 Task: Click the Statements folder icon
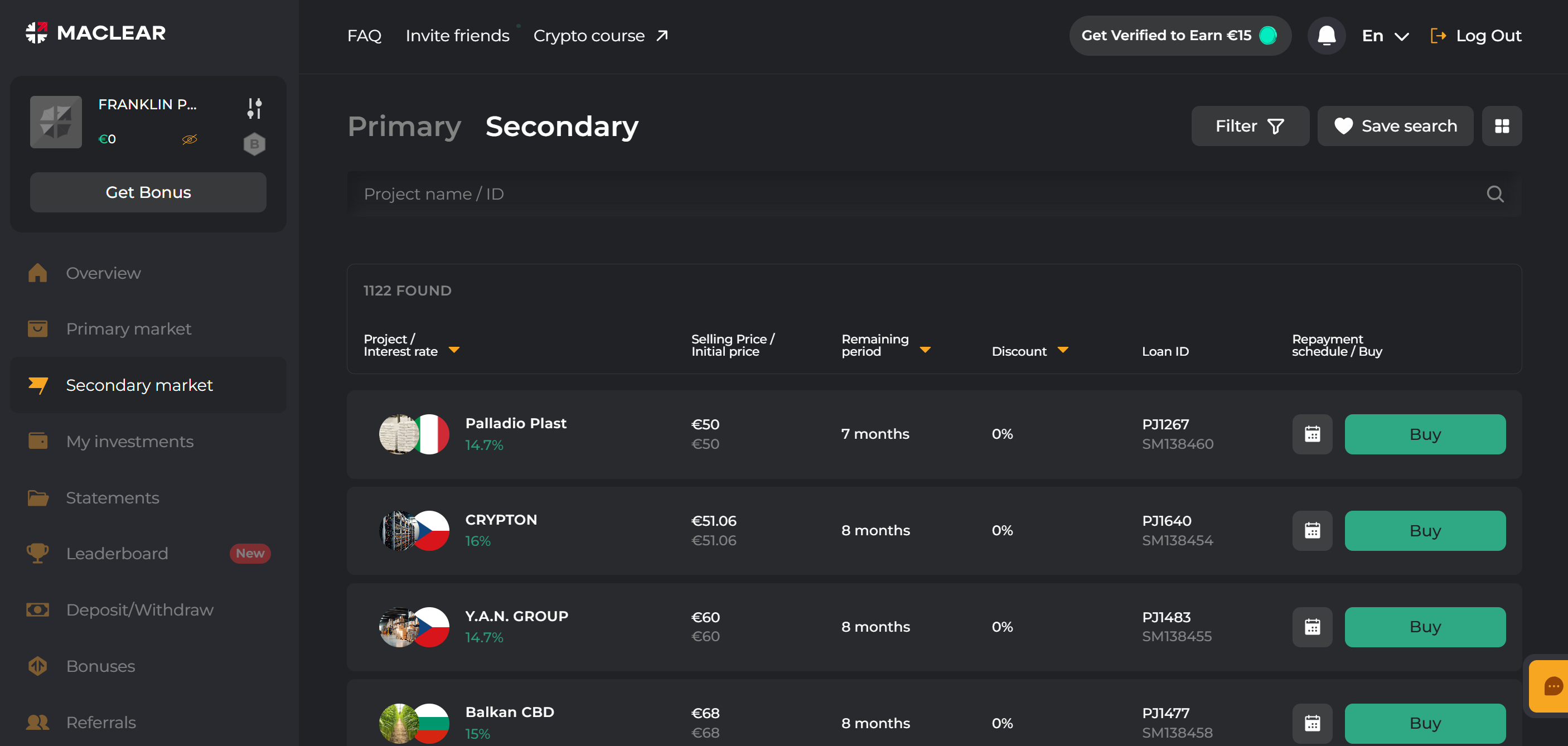tap(38, 498)
